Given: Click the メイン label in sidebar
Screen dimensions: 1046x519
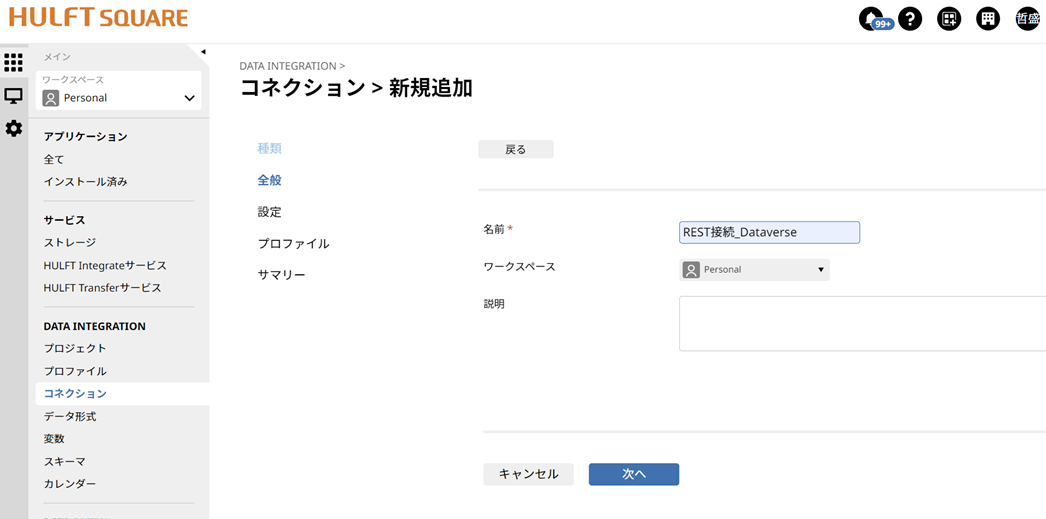Looking at the screenshot, I should tap(57, 57).
